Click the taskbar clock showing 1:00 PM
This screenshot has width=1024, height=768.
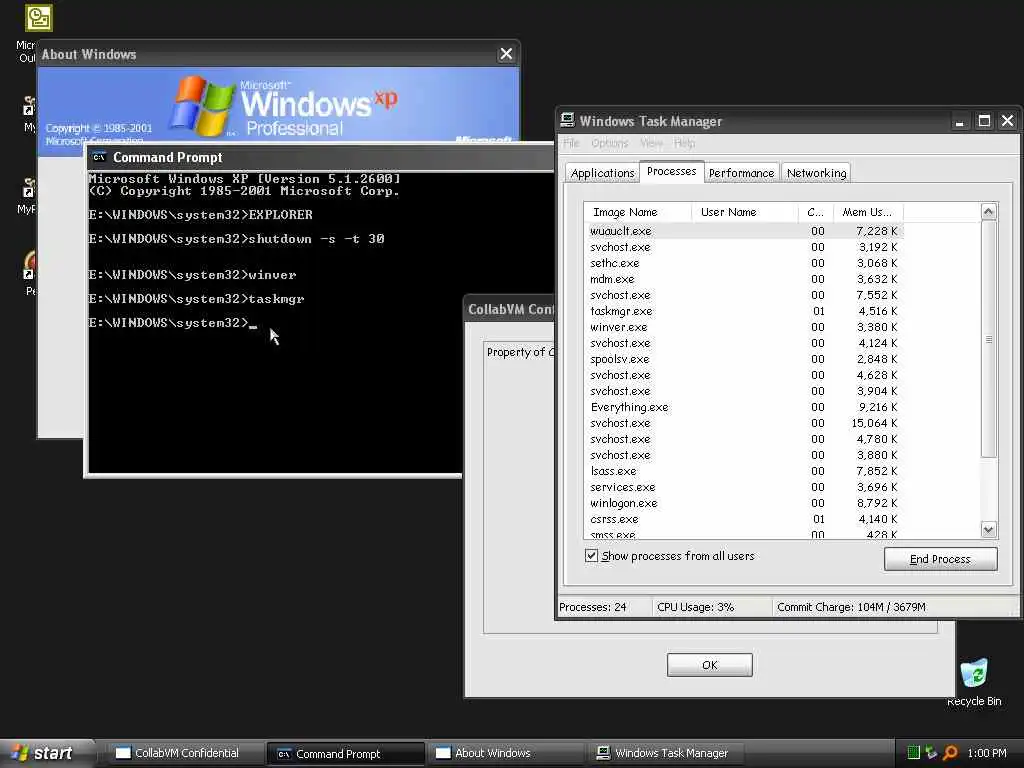(x=987, y=753)
